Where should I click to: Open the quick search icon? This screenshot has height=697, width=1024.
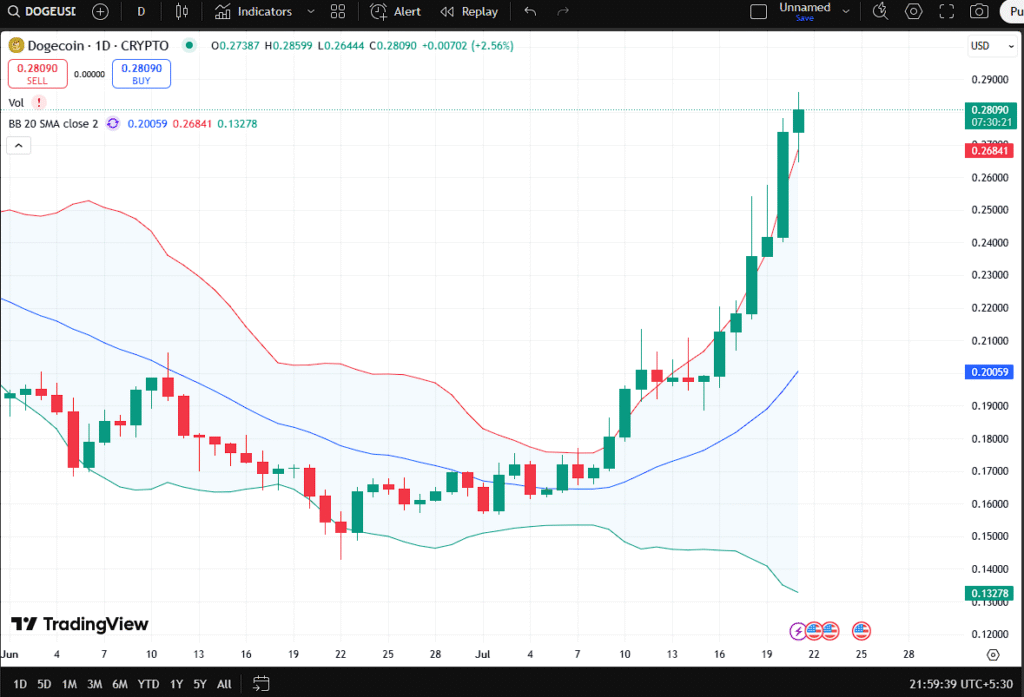(880, 11)
